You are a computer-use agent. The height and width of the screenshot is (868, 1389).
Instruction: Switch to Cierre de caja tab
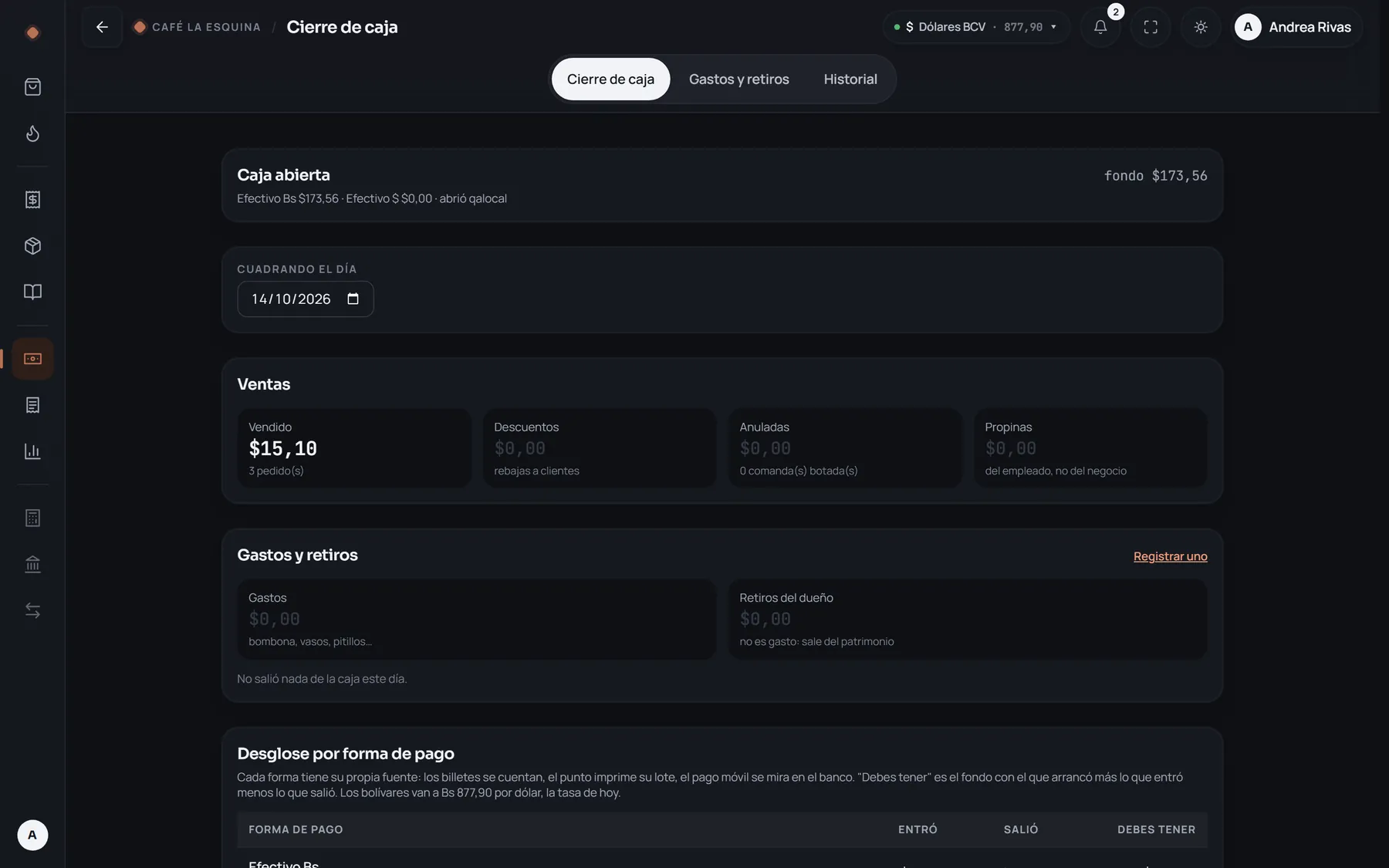[x=610, y=79]
